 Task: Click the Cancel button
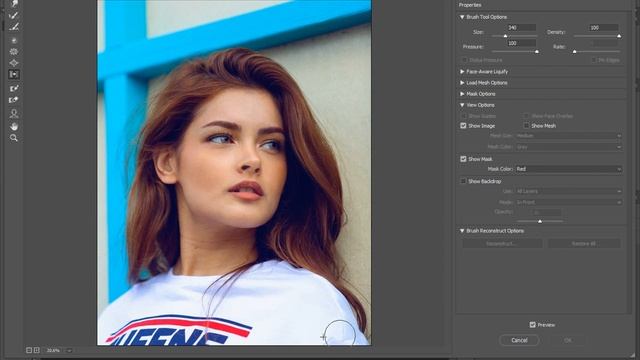[519, 340]
